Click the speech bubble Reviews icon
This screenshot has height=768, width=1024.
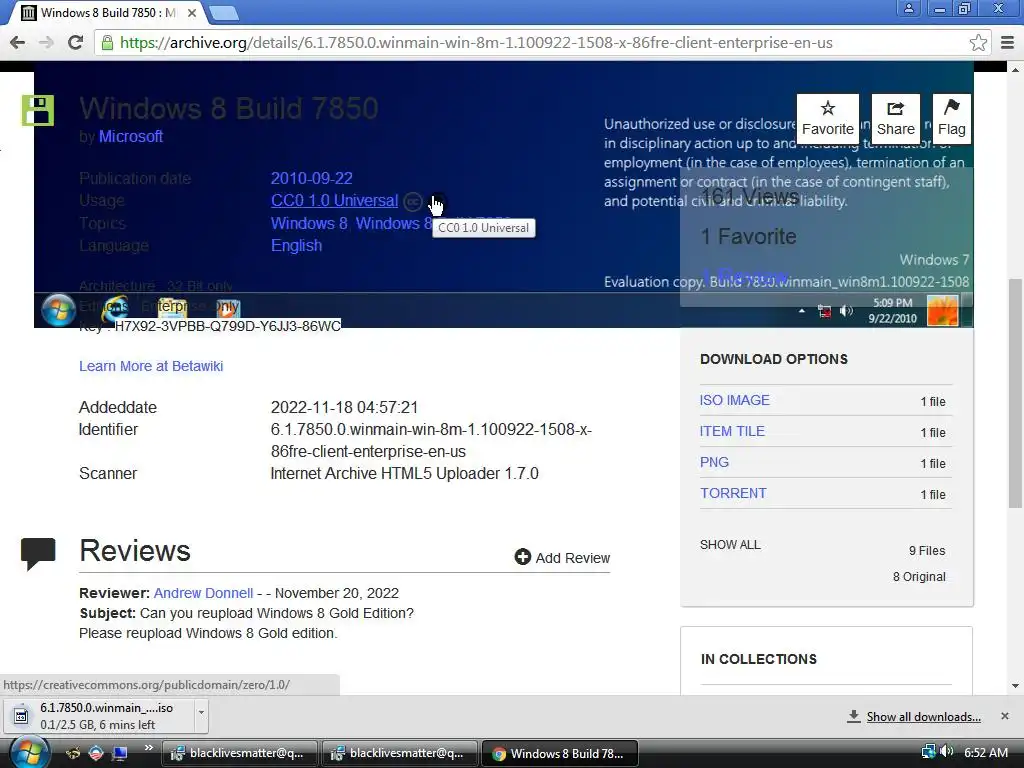38,552
